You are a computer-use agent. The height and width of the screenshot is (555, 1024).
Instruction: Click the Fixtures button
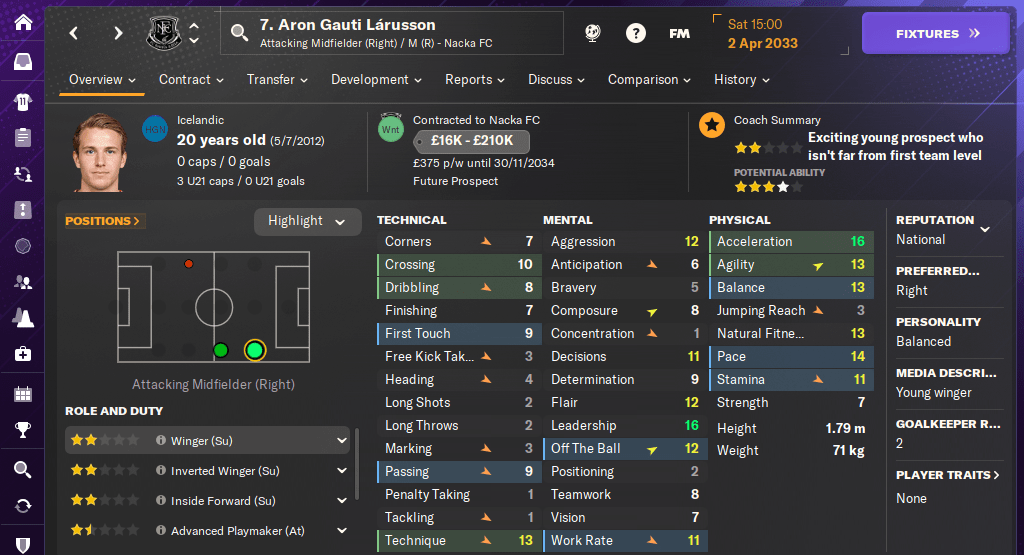pyautogui.click(x=937, y=33)
